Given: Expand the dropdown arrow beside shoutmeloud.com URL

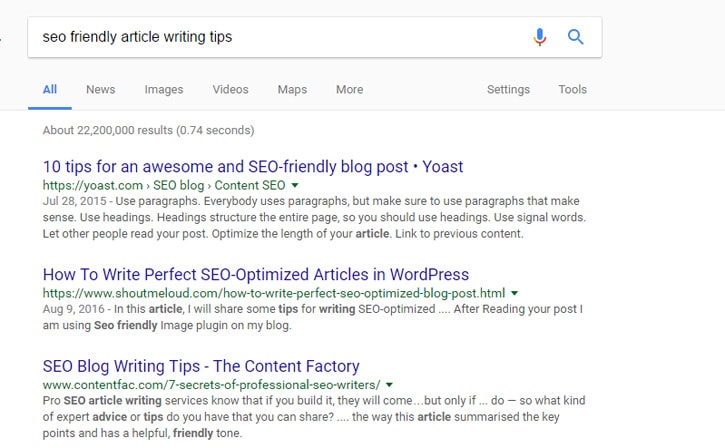Looking at the screenshot, I should click(515, 293).
